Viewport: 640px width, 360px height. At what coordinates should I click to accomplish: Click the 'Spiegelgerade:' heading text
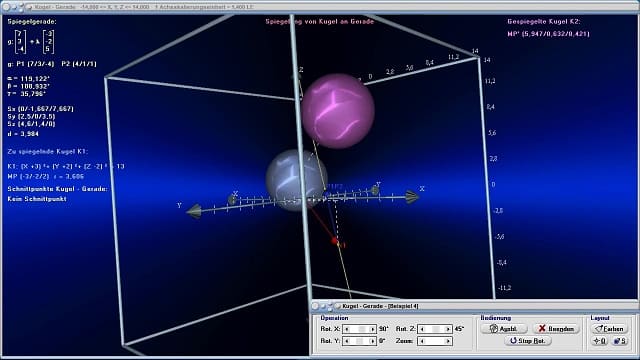click(x=32, y=22)
